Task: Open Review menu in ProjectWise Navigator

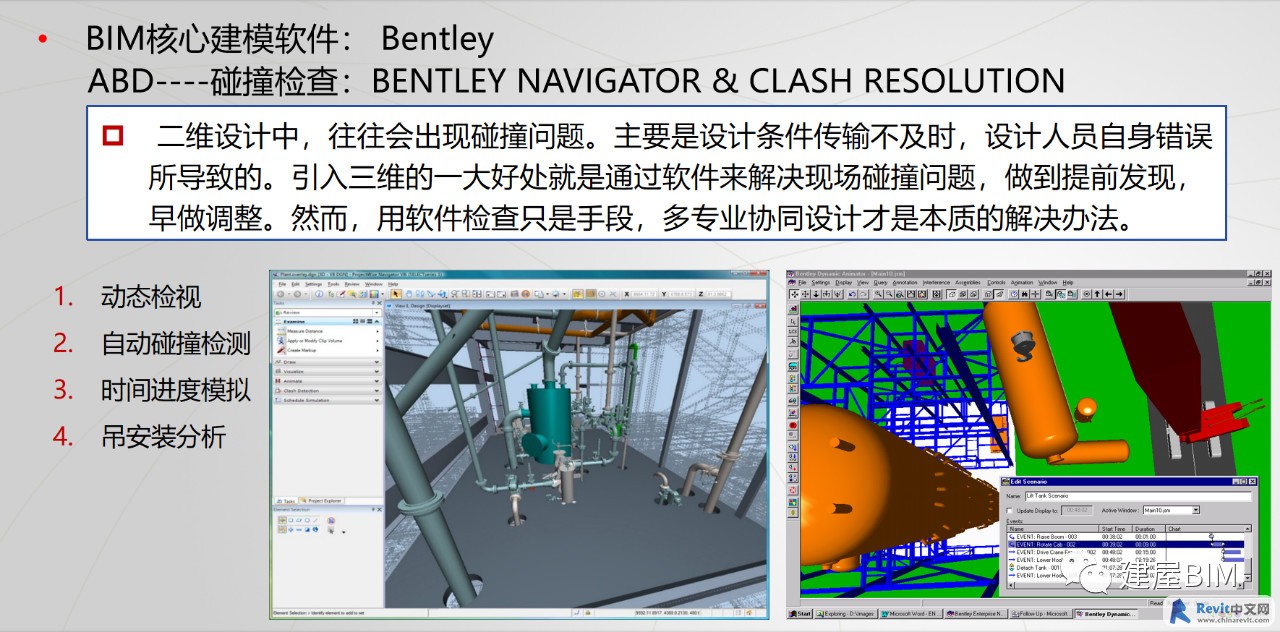Action: click(352, 284)
